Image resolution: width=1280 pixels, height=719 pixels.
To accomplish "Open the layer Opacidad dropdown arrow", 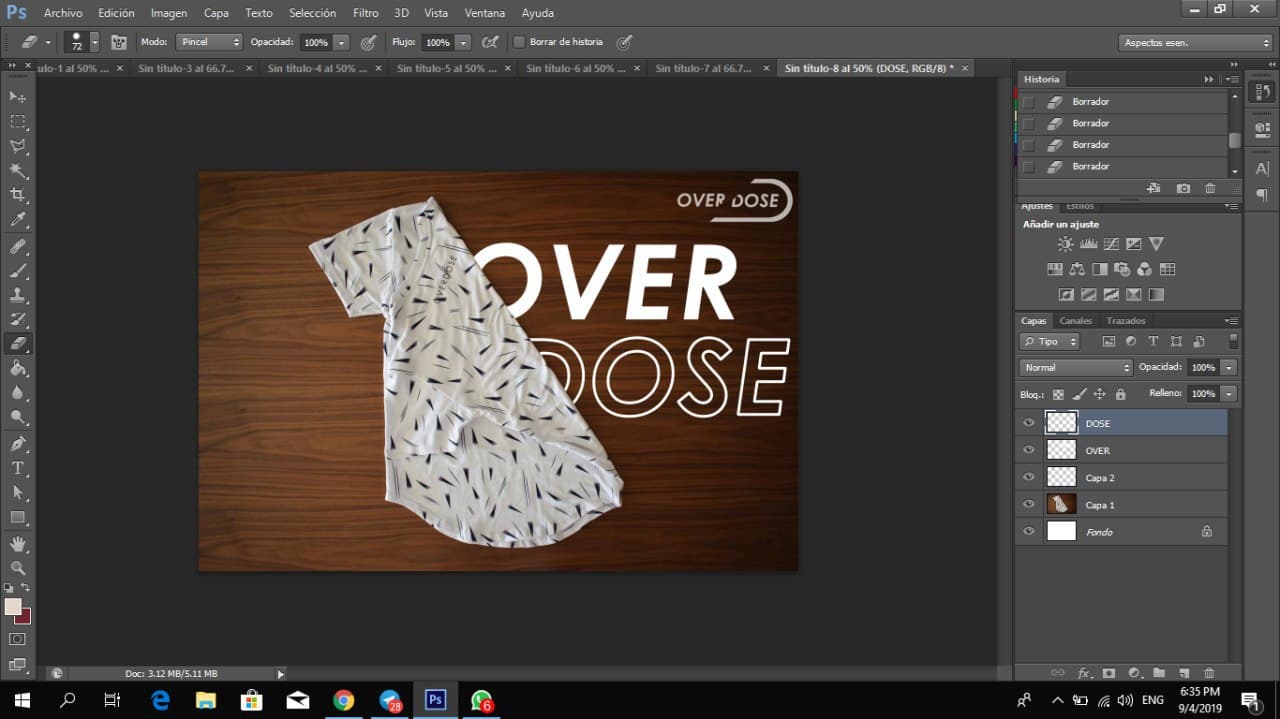I will point(1229,367).
